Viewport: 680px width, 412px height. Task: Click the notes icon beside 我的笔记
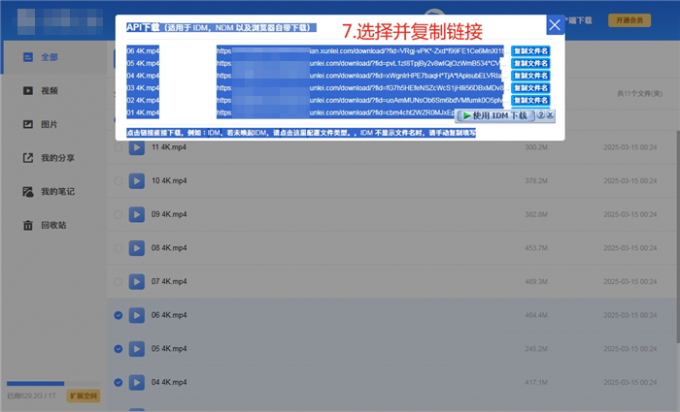[28, 192]
